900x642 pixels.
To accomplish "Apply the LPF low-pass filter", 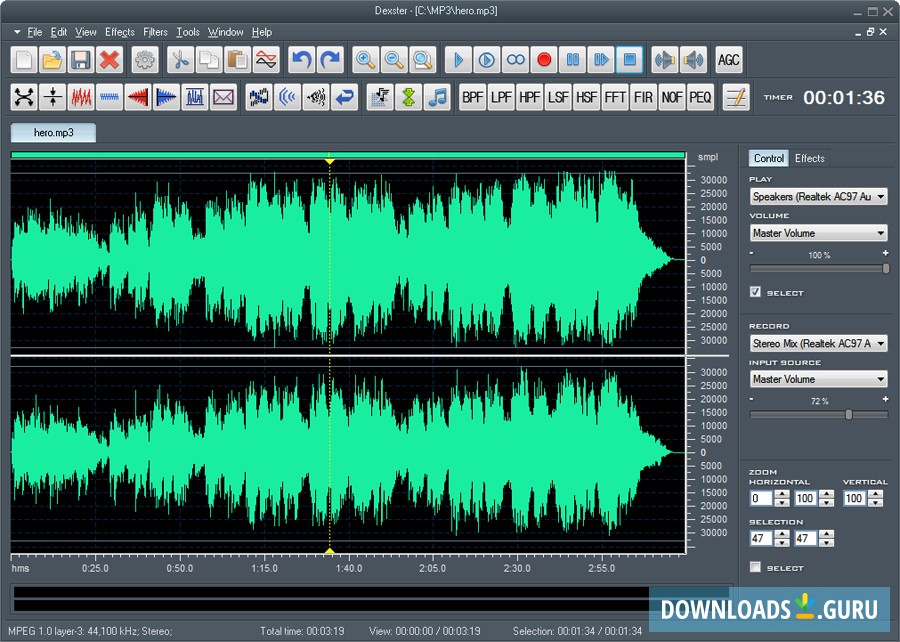I will tap(501, 97).
